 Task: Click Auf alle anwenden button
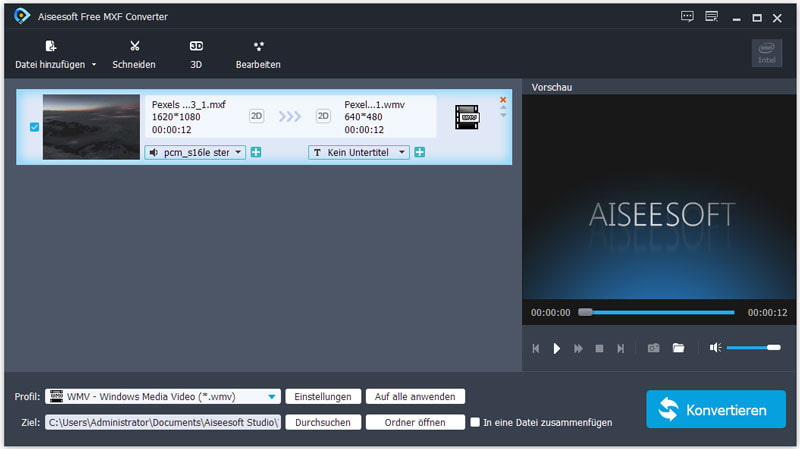[x=415, y=396]
